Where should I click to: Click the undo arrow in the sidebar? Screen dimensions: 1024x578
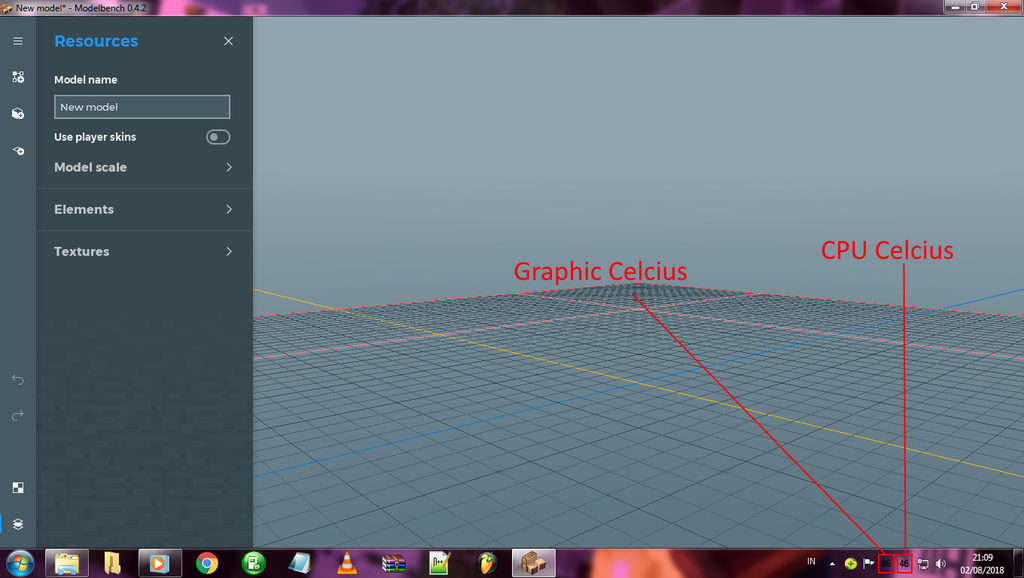point(18,380)
